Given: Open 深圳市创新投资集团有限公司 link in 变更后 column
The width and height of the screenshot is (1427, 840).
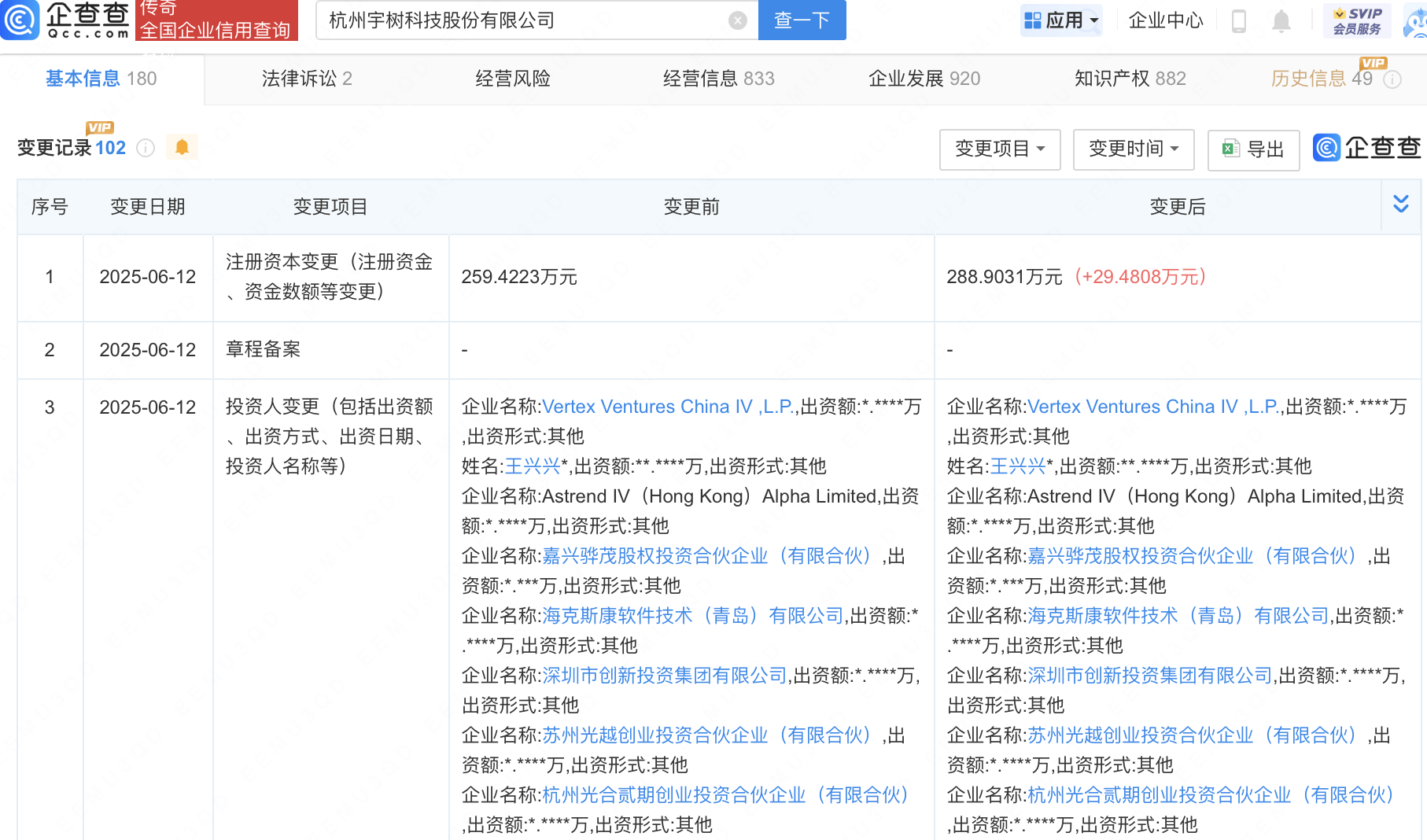Looking at the screenshot, I should coord(1150,676).
